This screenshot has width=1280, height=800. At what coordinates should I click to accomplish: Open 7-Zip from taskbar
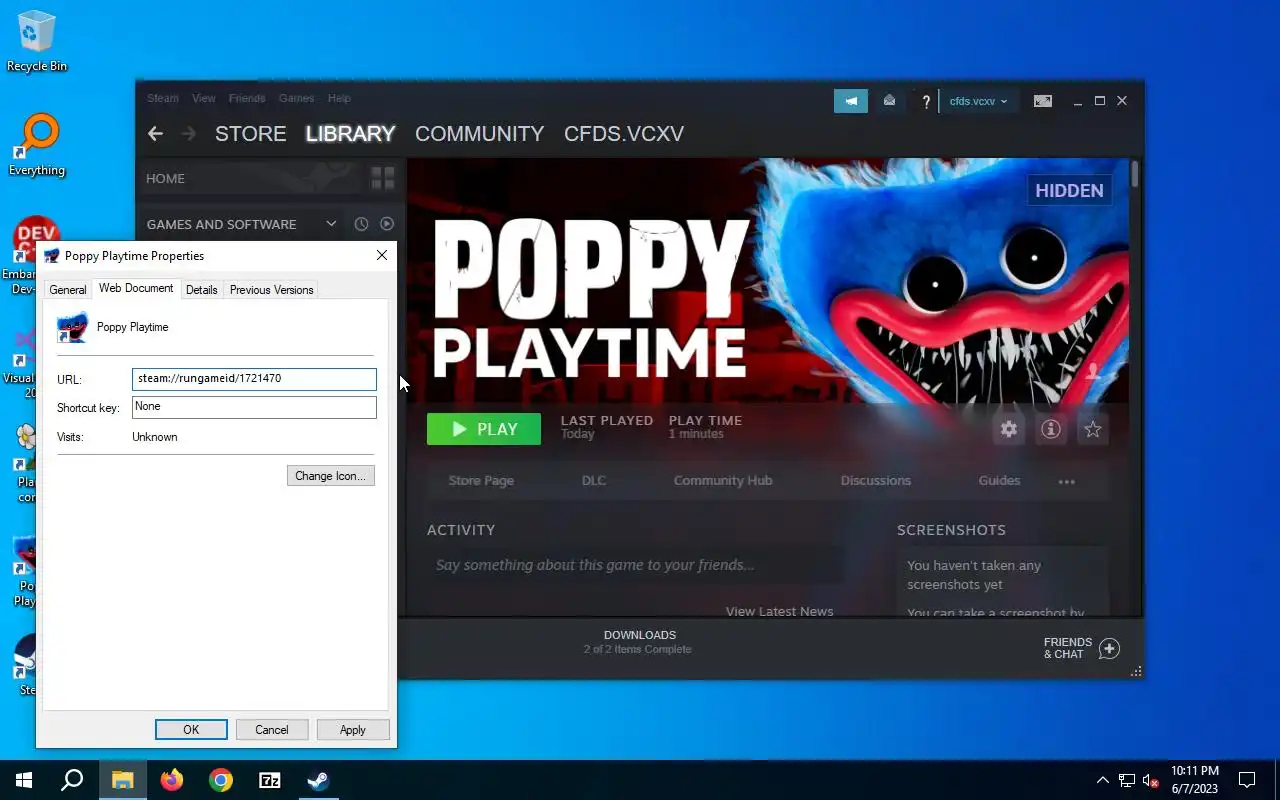click(x=270, y=780)
